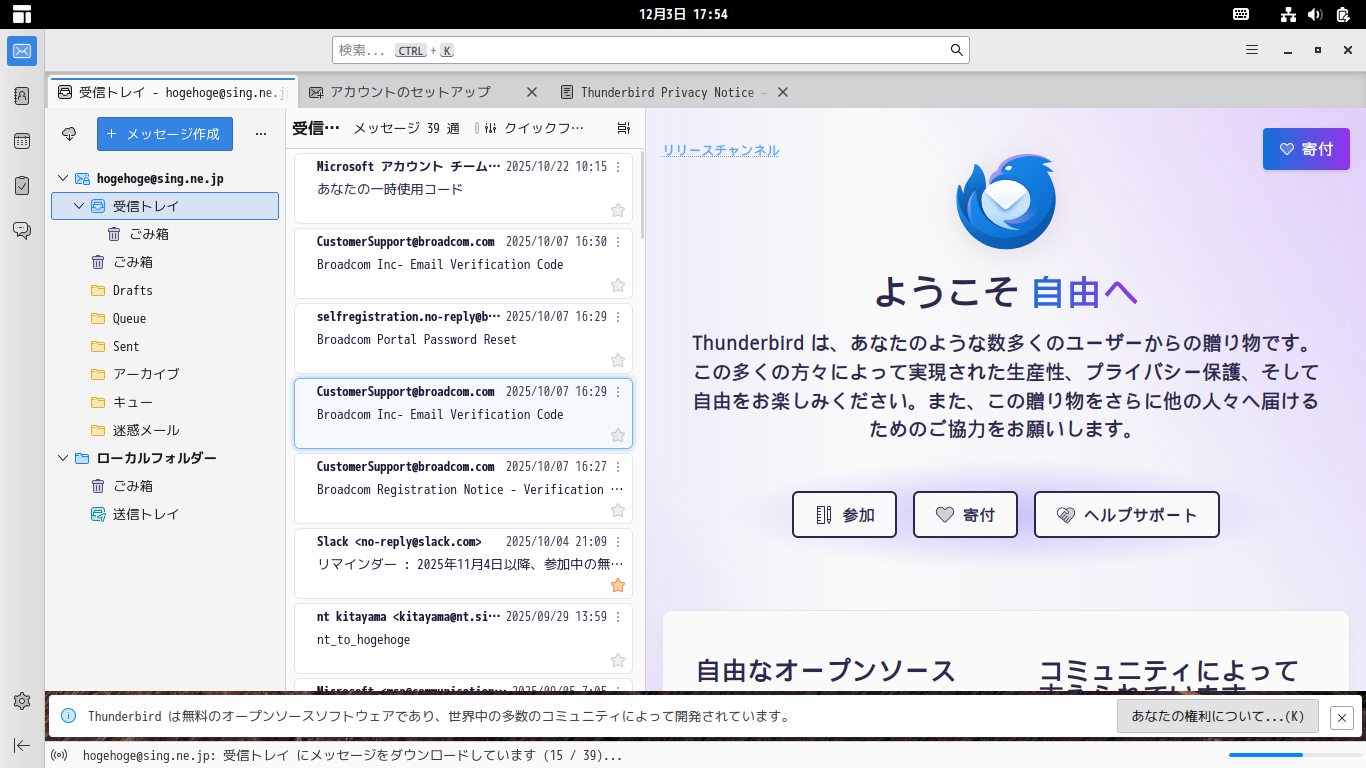Open the Address Book space

22,96
